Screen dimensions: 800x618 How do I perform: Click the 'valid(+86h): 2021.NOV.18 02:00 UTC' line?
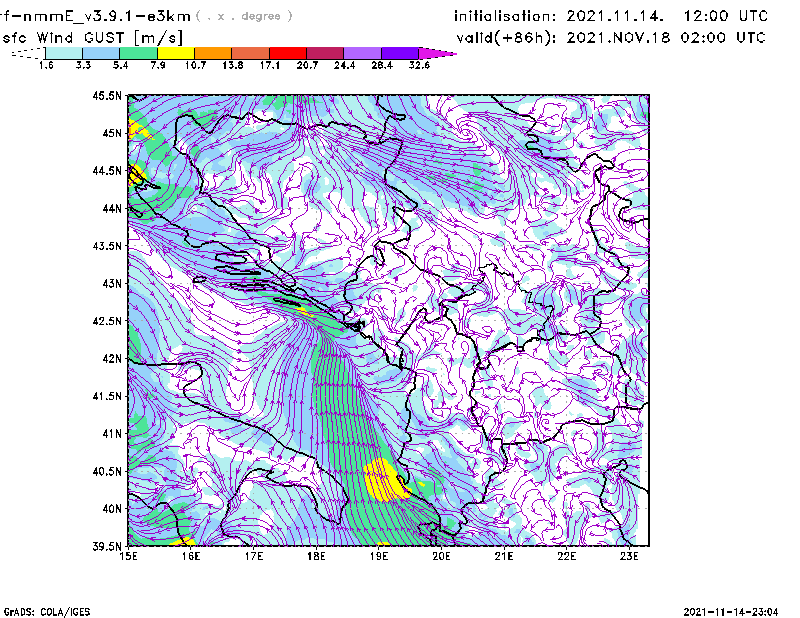tap(611, 38)
